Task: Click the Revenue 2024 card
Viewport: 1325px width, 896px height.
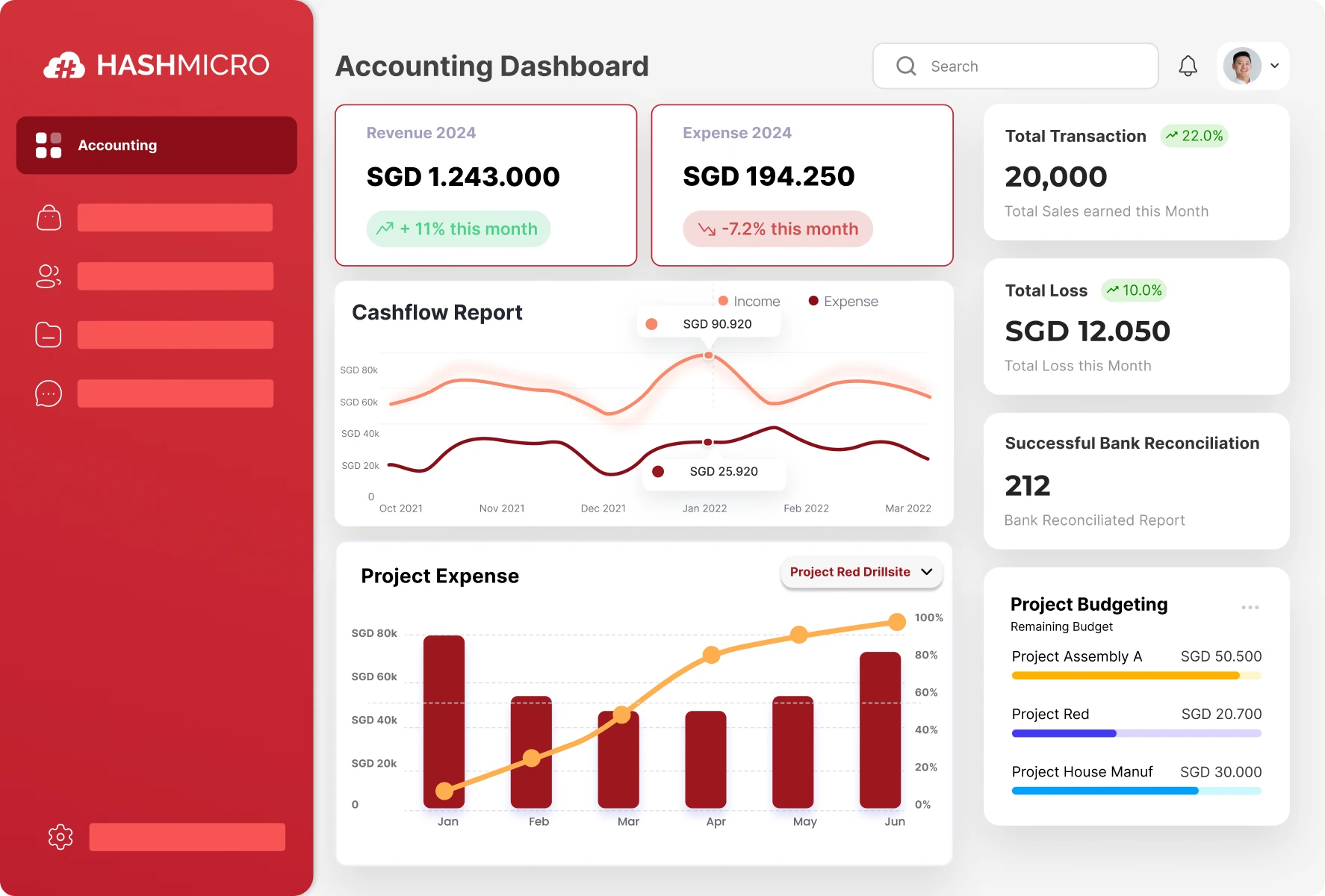Action: (x=485, y=185)
